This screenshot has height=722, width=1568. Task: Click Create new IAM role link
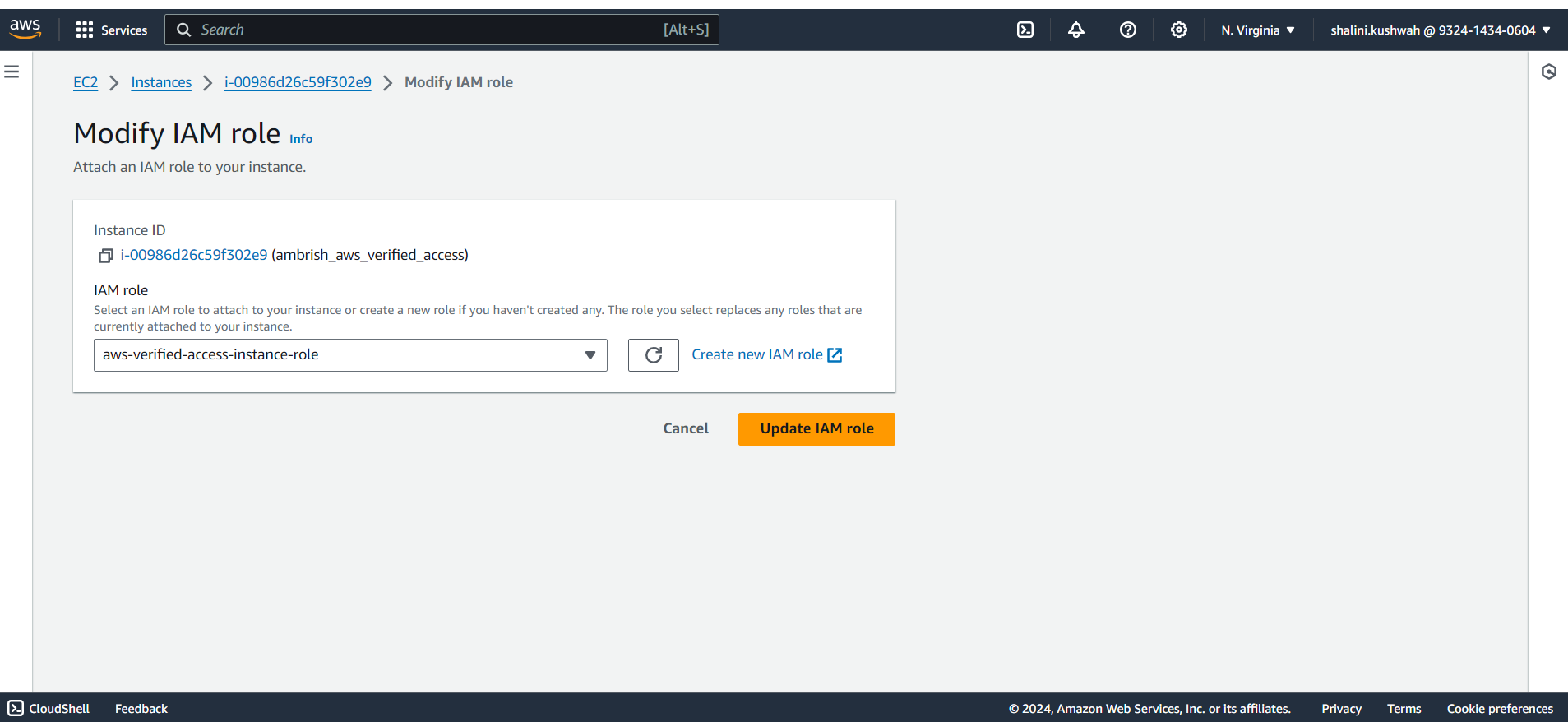(766, 354)
